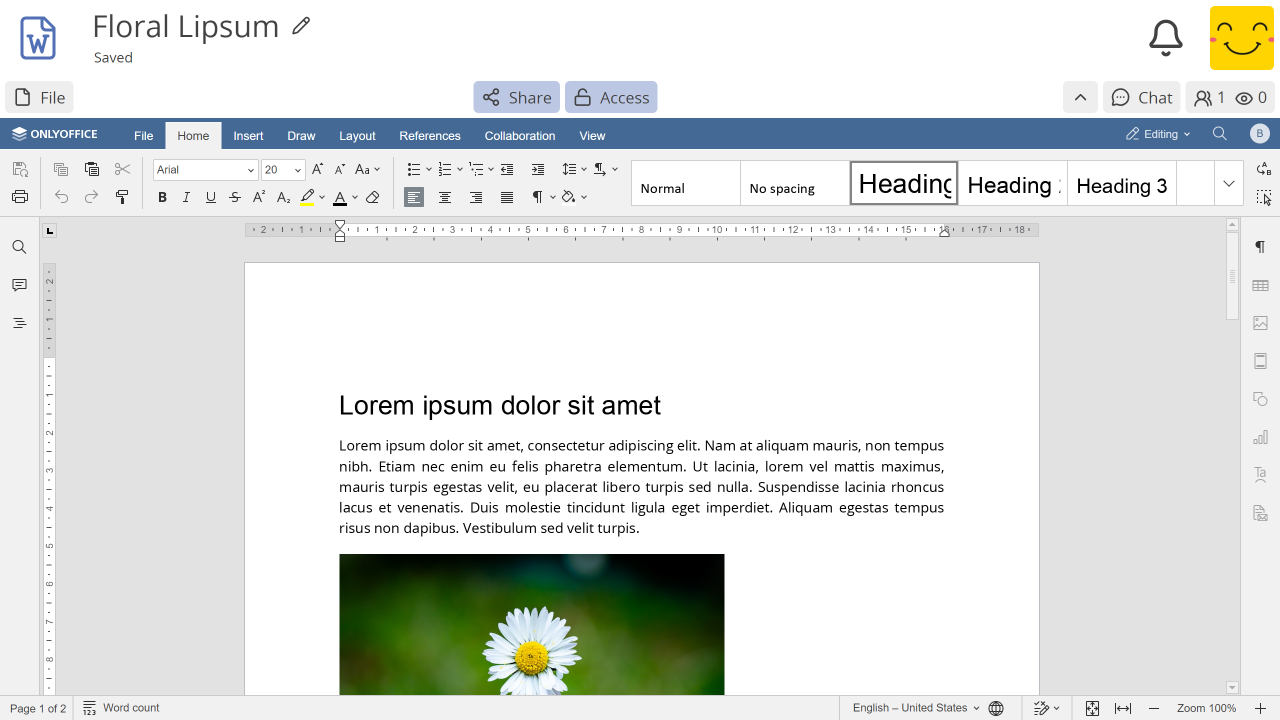Click the pencil icon to rename Floral Lipsum

[301, 26]
